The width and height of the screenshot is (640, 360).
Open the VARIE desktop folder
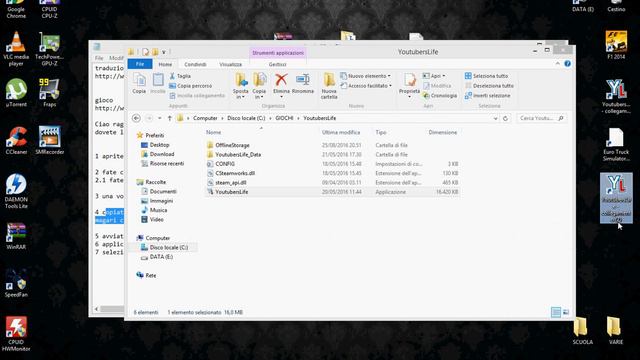point(616,331)
